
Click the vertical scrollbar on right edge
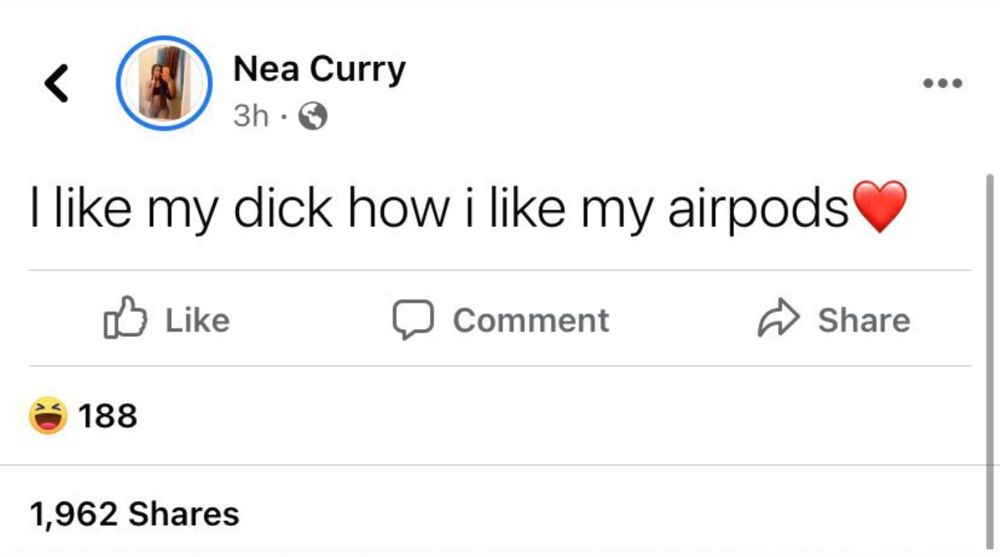pos(990,360)
